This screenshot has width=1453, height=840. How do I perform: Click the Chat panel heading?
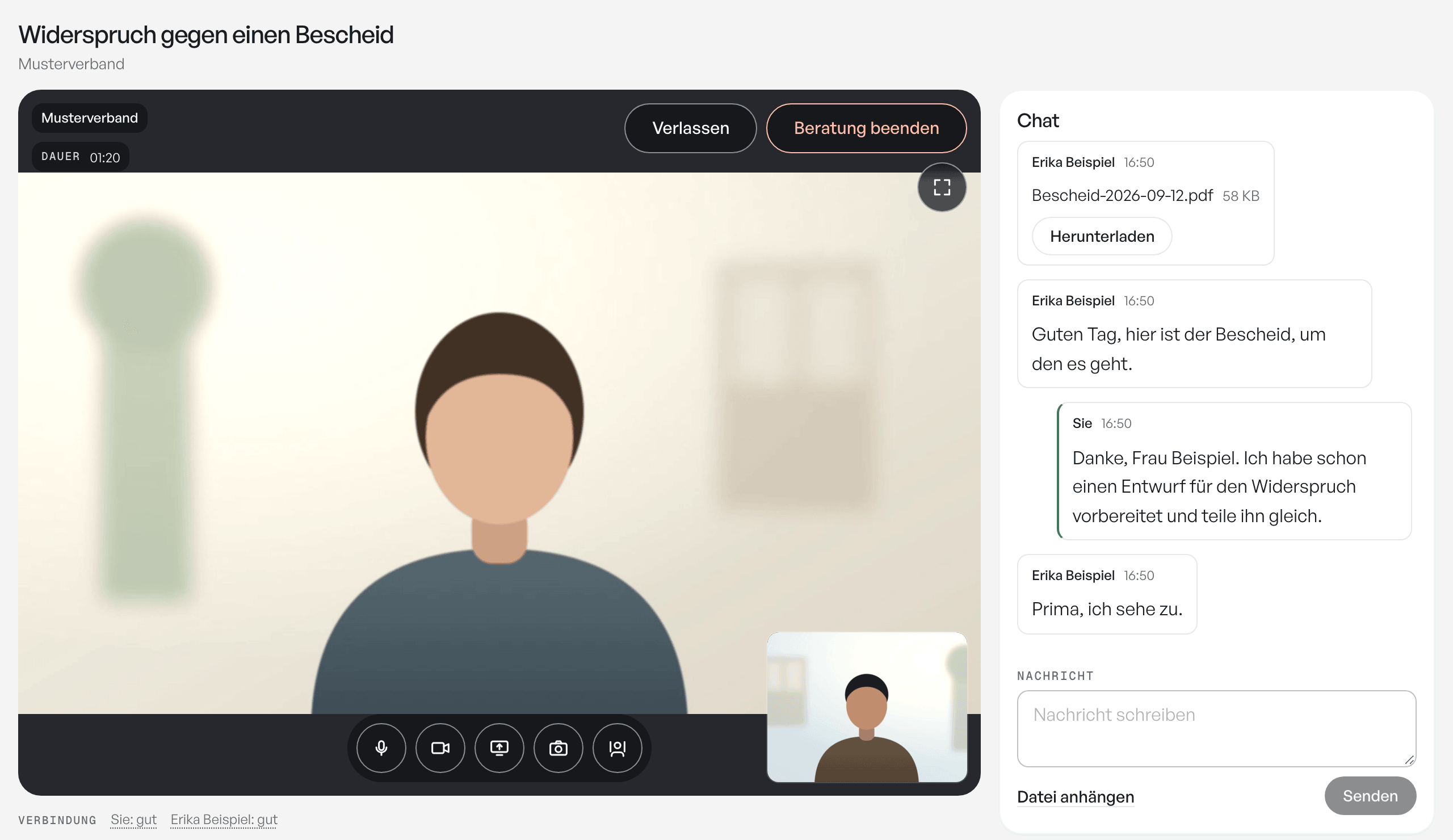[x=1038, y=120]
